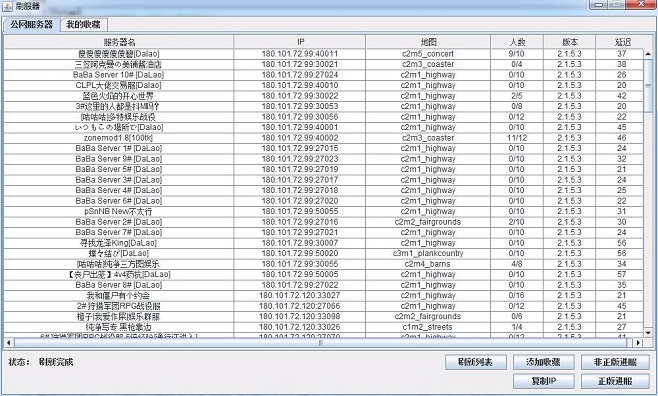
Task: Sort by the IP column header
Action: click(x=300, y=42)
